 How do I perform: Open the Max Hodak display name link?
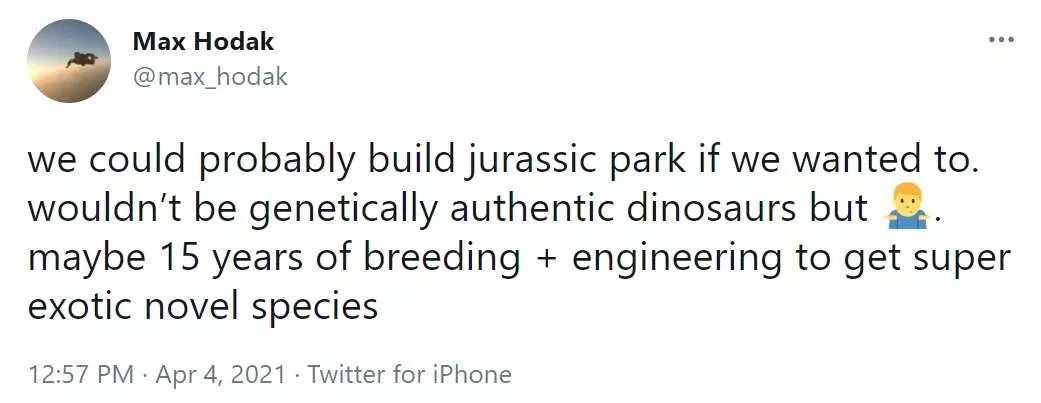coord(203,42)
